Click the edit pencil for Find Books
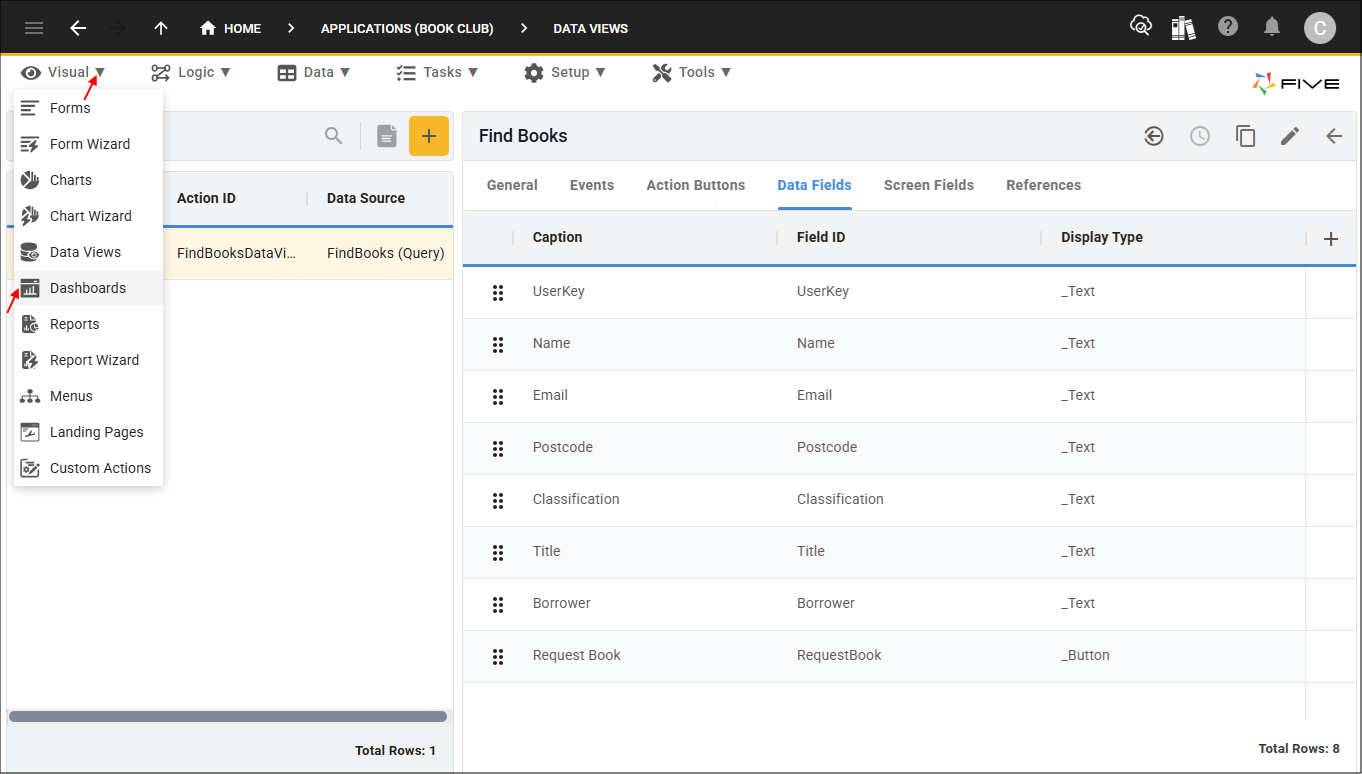 pyautogui.click(x=1289, y=135)
